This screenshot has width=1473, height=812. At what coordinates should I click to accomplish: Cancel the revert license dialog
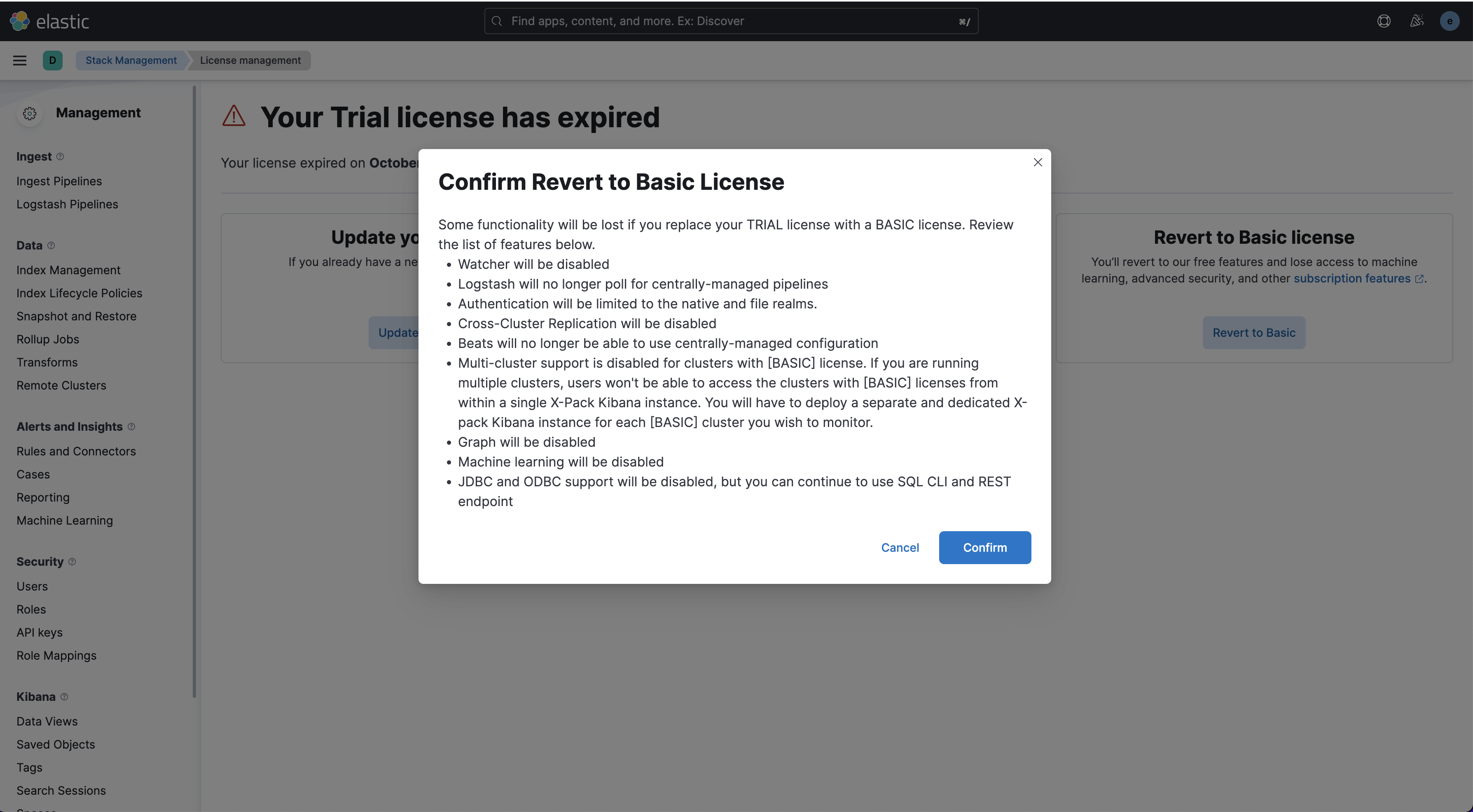900,547
